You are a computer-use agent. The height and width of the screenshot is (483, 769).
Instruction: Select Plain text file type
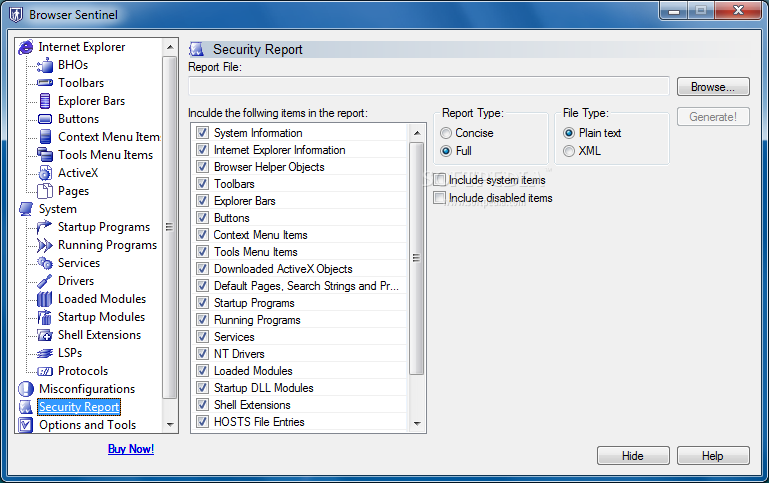tap(569, 133)
